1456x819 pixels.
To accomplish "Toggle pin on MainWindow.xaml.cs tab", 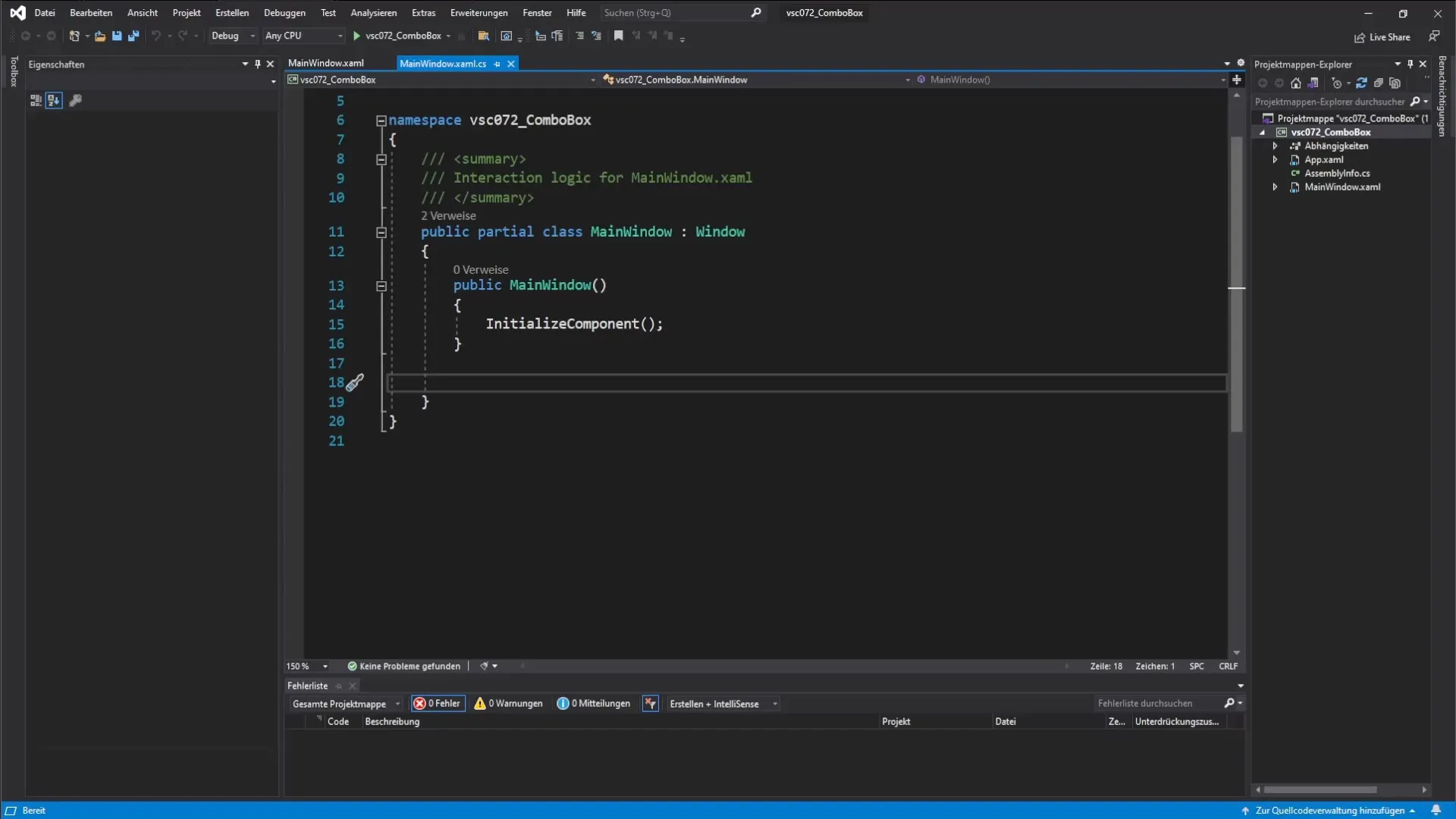I will (497, 64).
